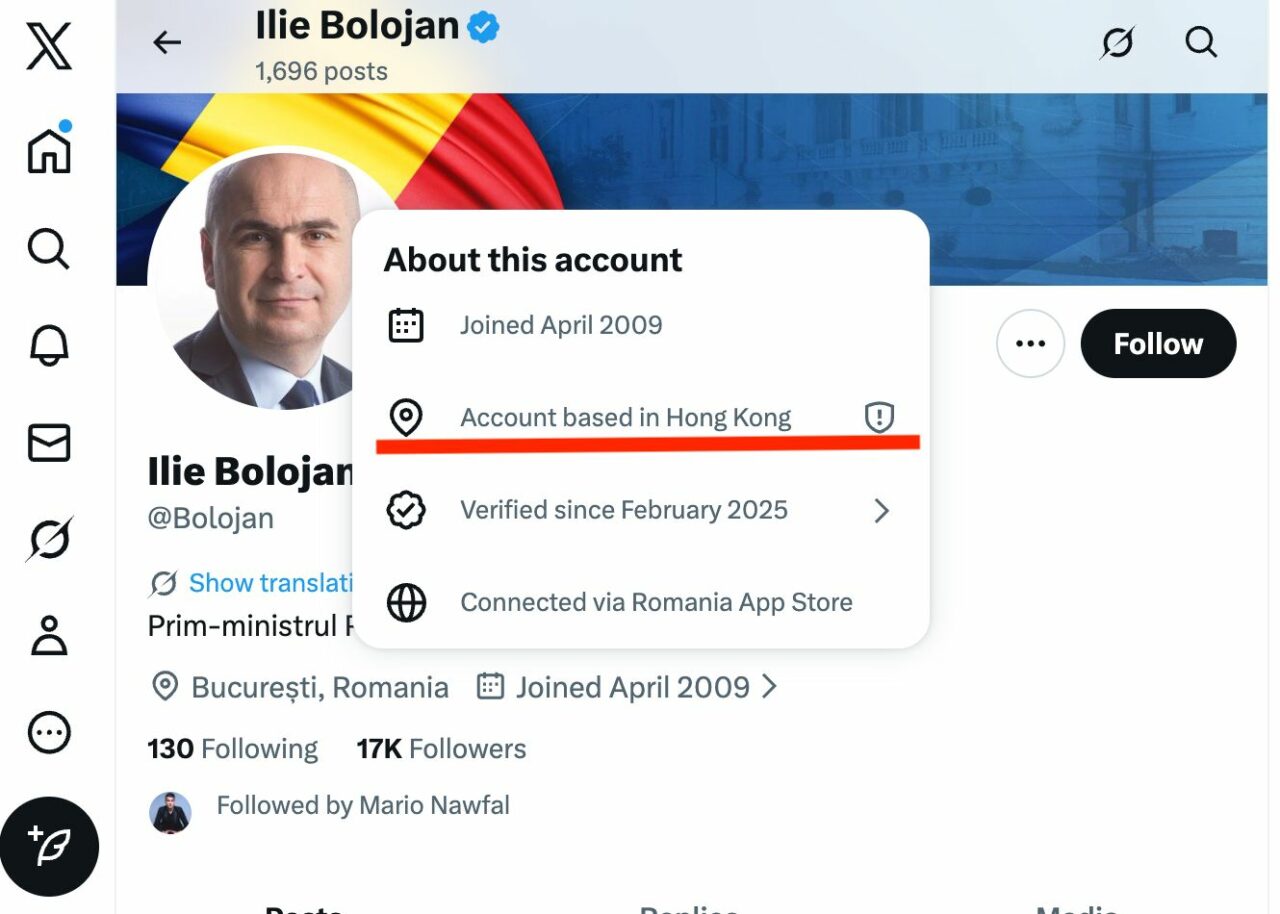Click the warning icon beside Hong Kong
1280x914 pixels.
[x=877, y=417]
